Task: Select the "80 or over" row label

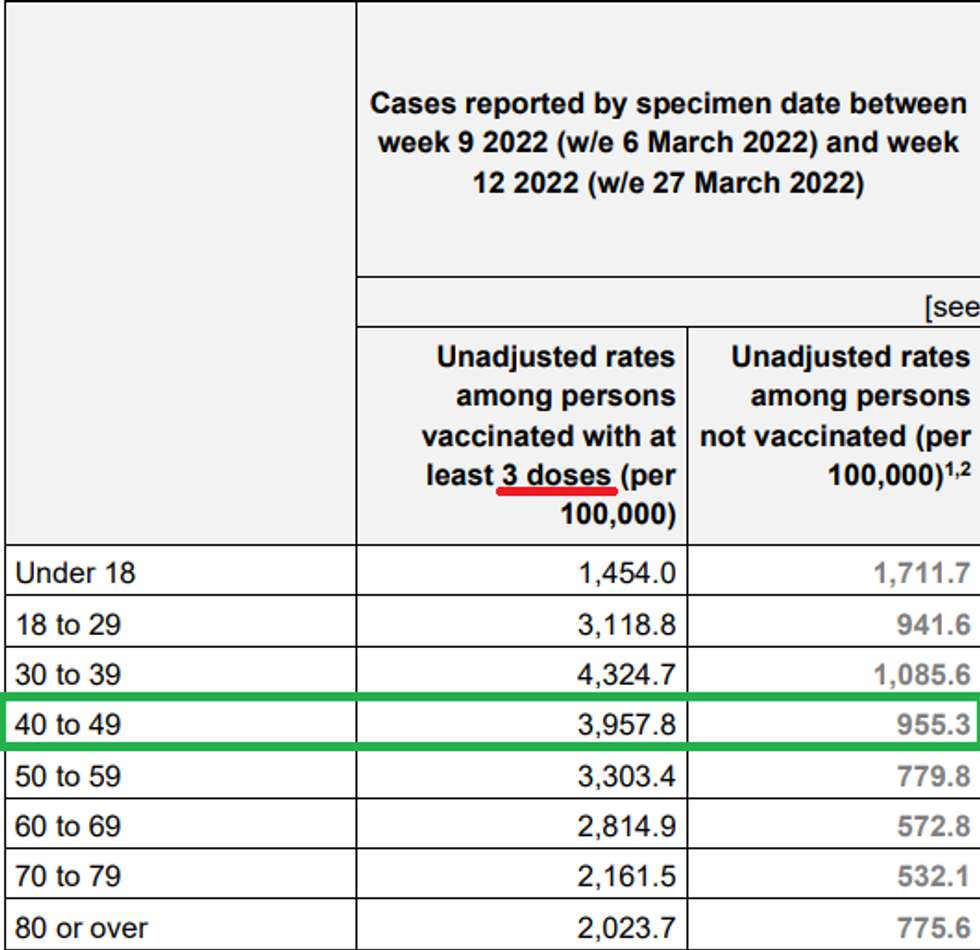Action: tap(81, 927)
